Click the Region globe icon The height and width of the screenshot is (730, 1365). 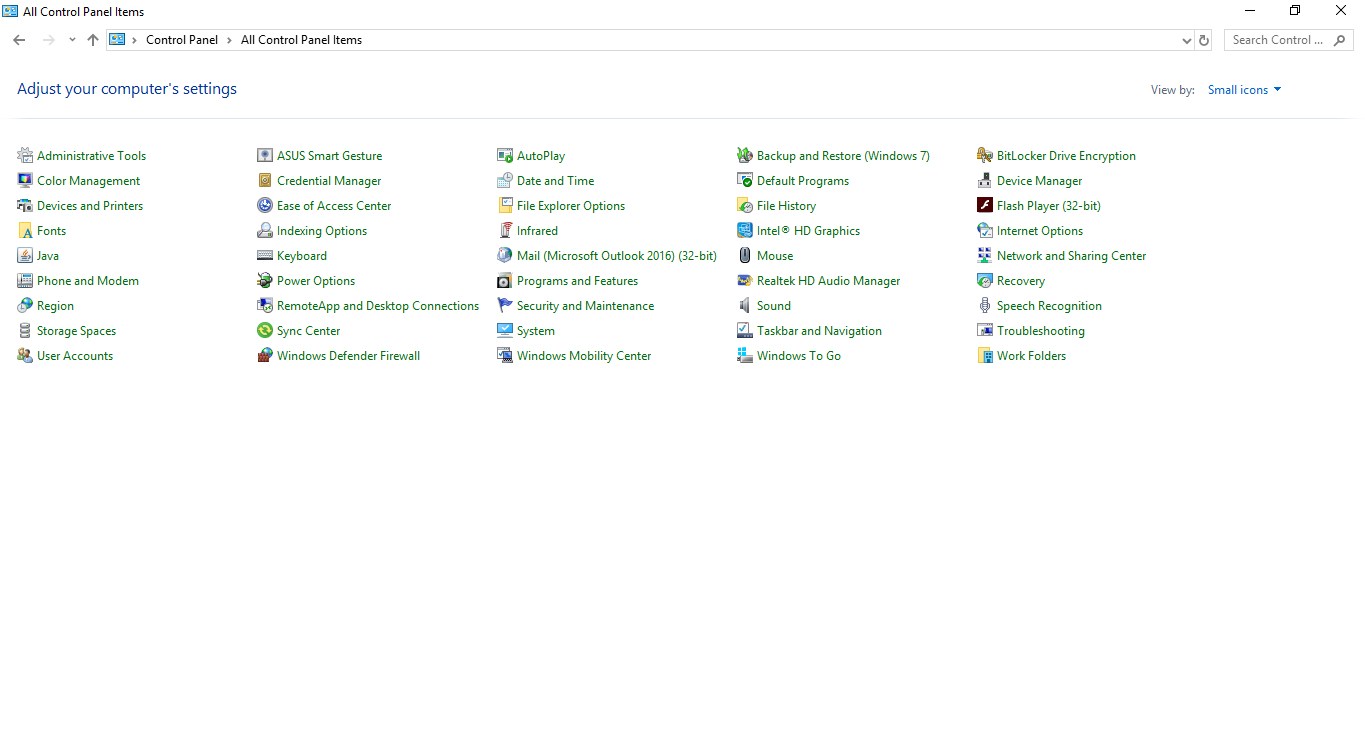click(25, 305)
